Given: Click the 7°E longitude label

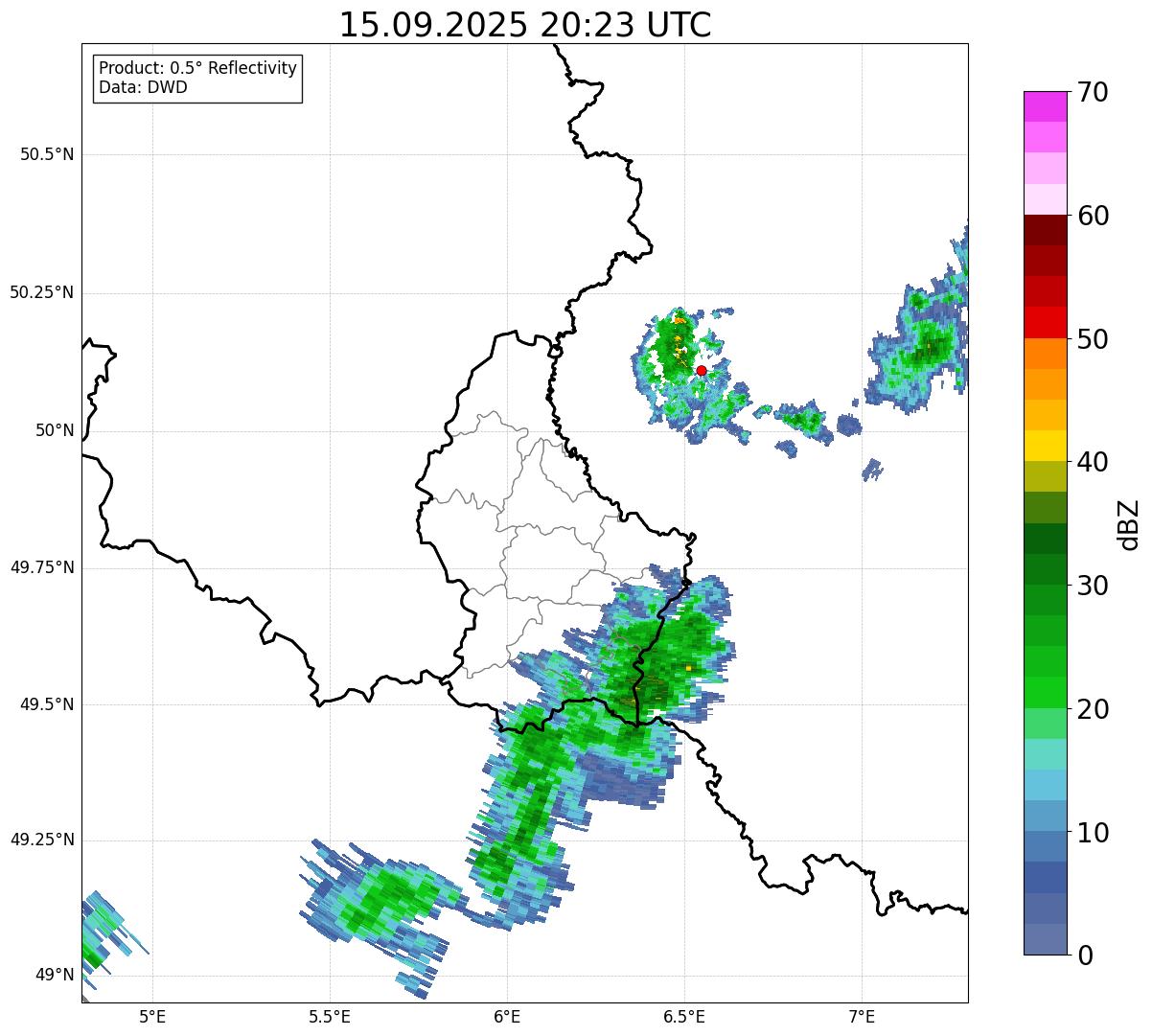Looking at the screenshot, I should (863, 1018).
